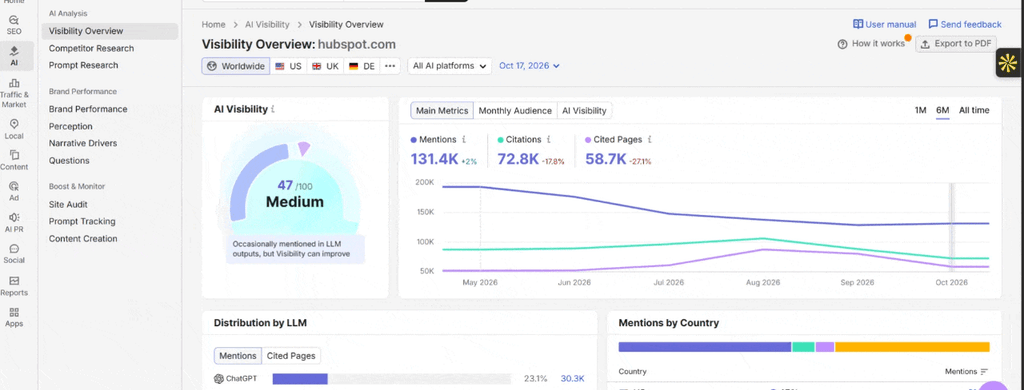The image size is (1024, 390).
Task: Click the Cited Pages info icon
Action: tap(650, 139)
